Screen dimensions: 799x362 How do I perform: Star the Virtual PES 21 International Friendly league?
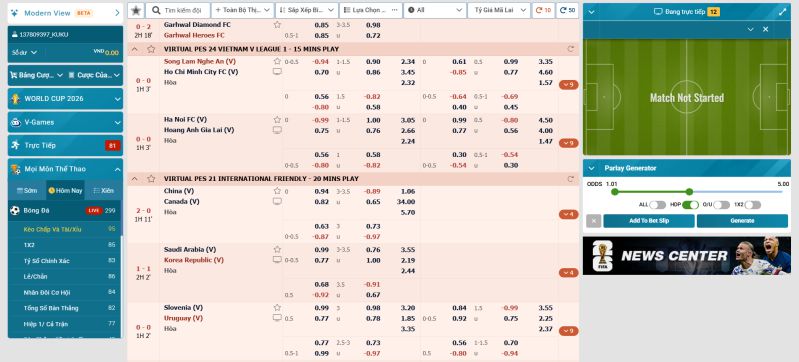(151, 179)
